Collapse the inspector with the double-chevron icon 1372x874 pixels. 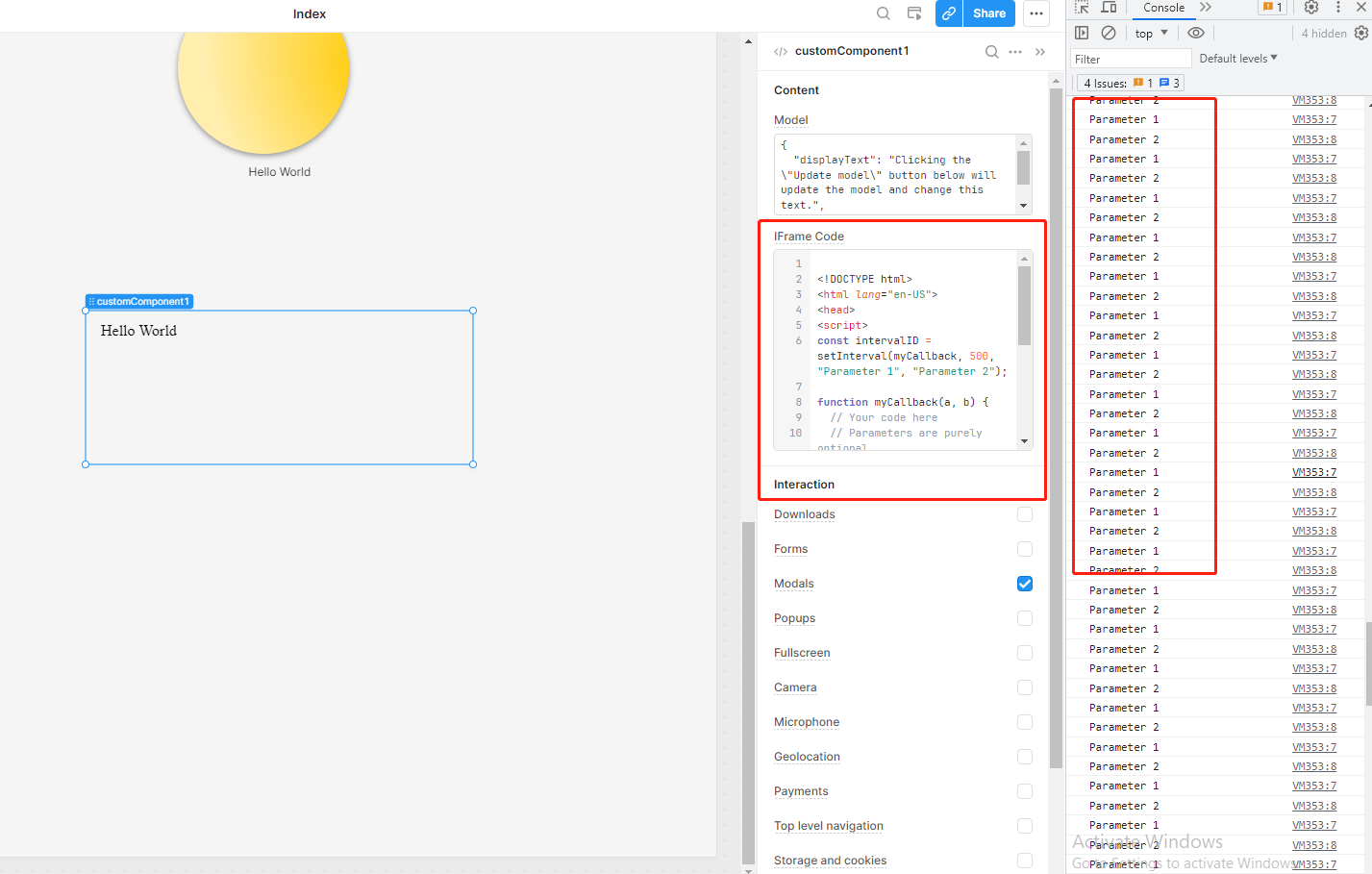[1040, 52]
